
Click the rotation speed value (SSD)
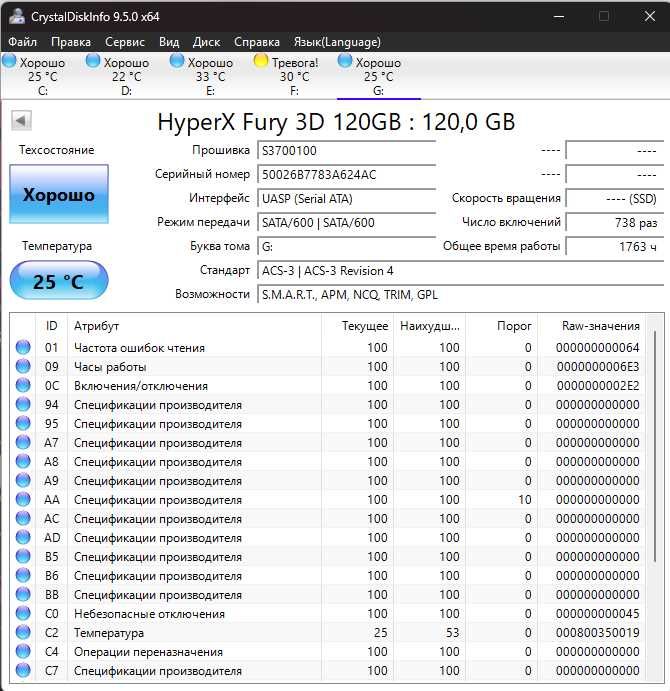tap(614, 199)
